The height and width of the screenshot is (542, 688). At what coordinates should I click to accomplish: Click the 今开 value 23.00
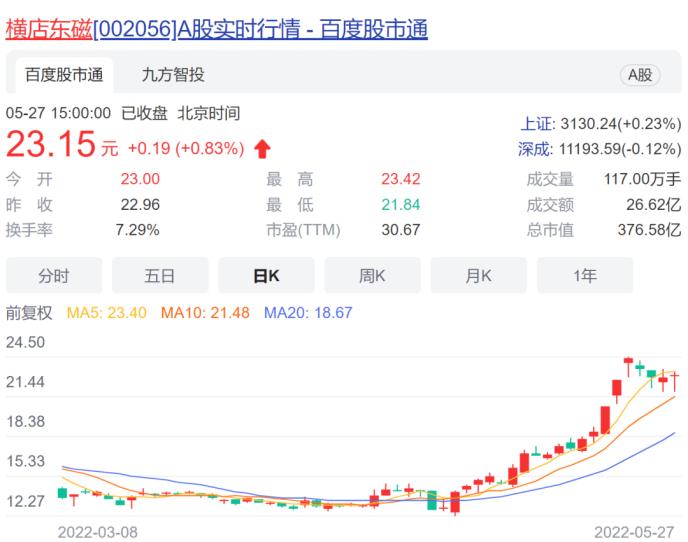pyautogui.click(x=140, y=179)
